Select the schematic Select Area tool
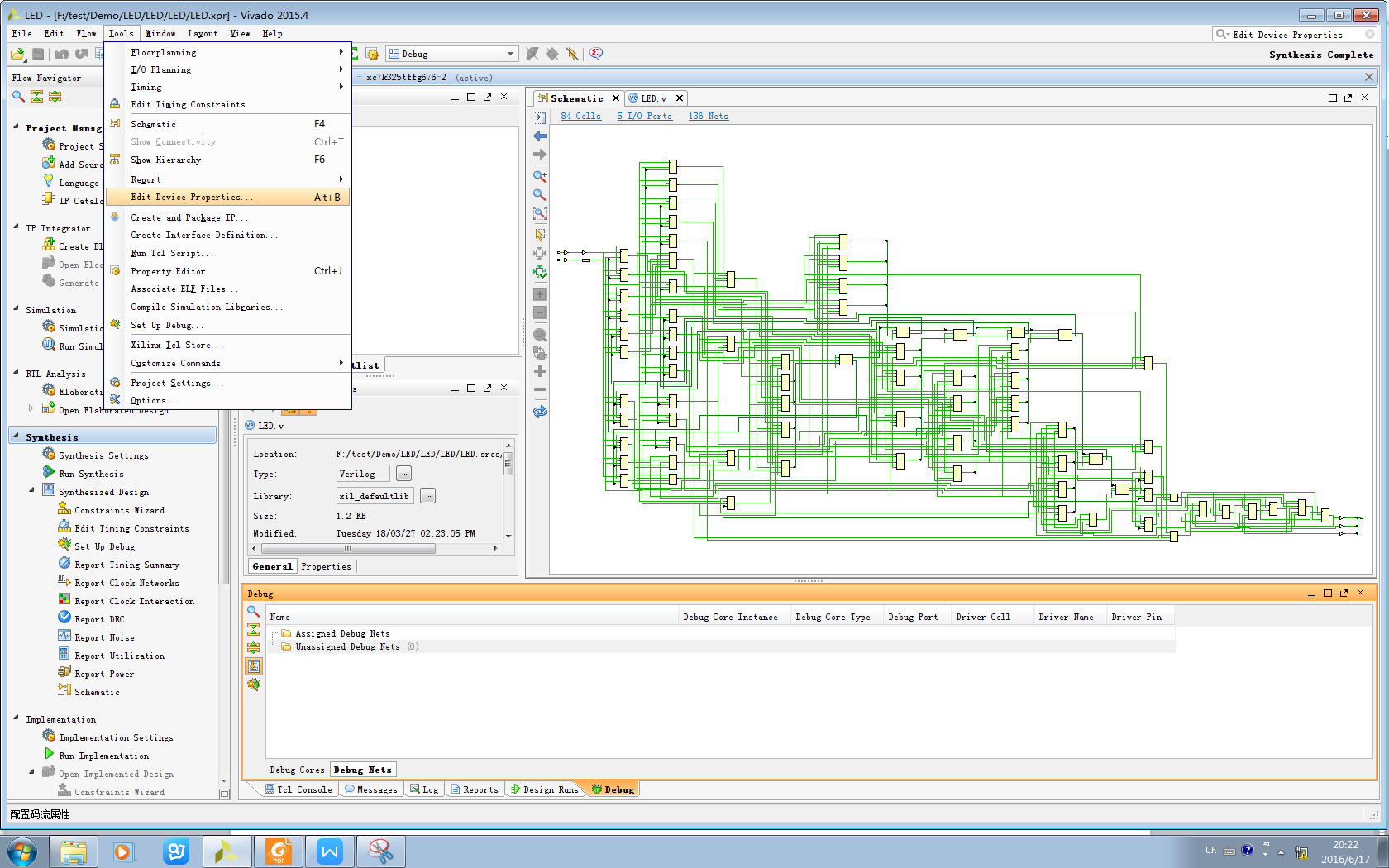 click(540, 235)
